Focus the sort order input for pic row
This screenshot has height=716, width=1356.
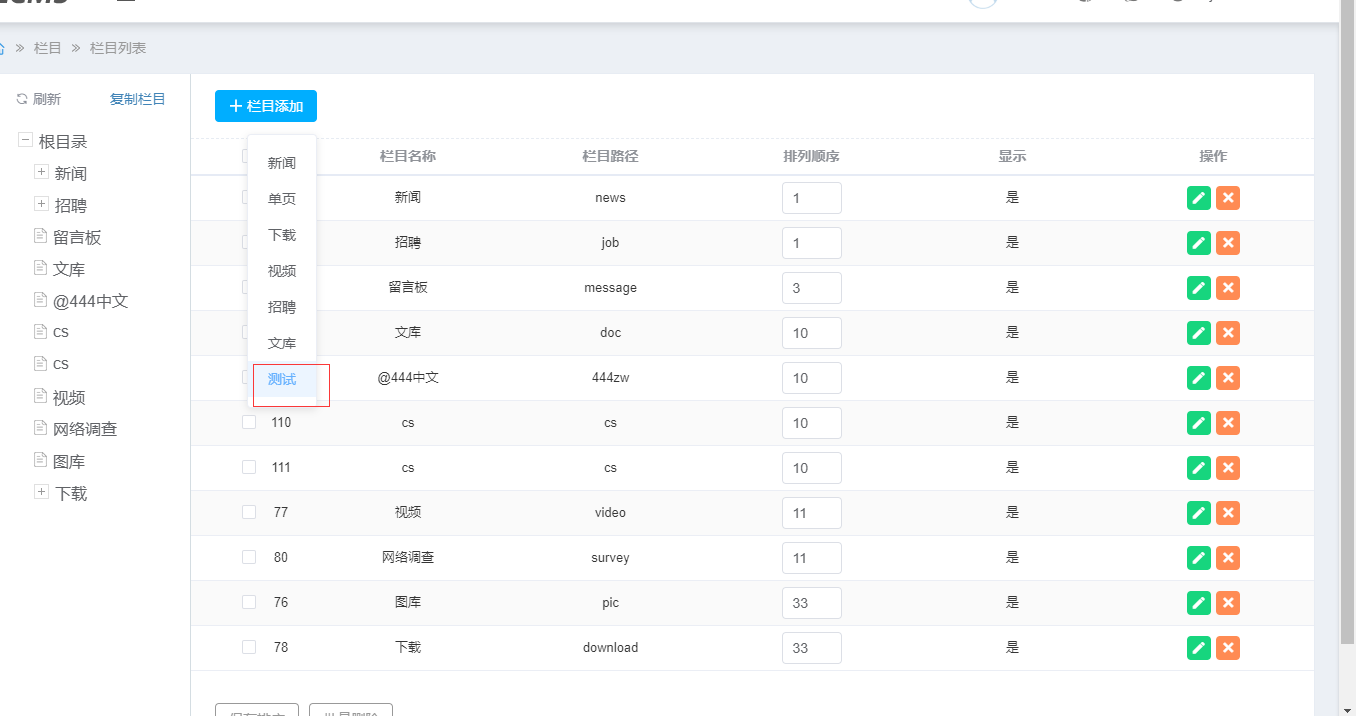click(x=812, y=603)
